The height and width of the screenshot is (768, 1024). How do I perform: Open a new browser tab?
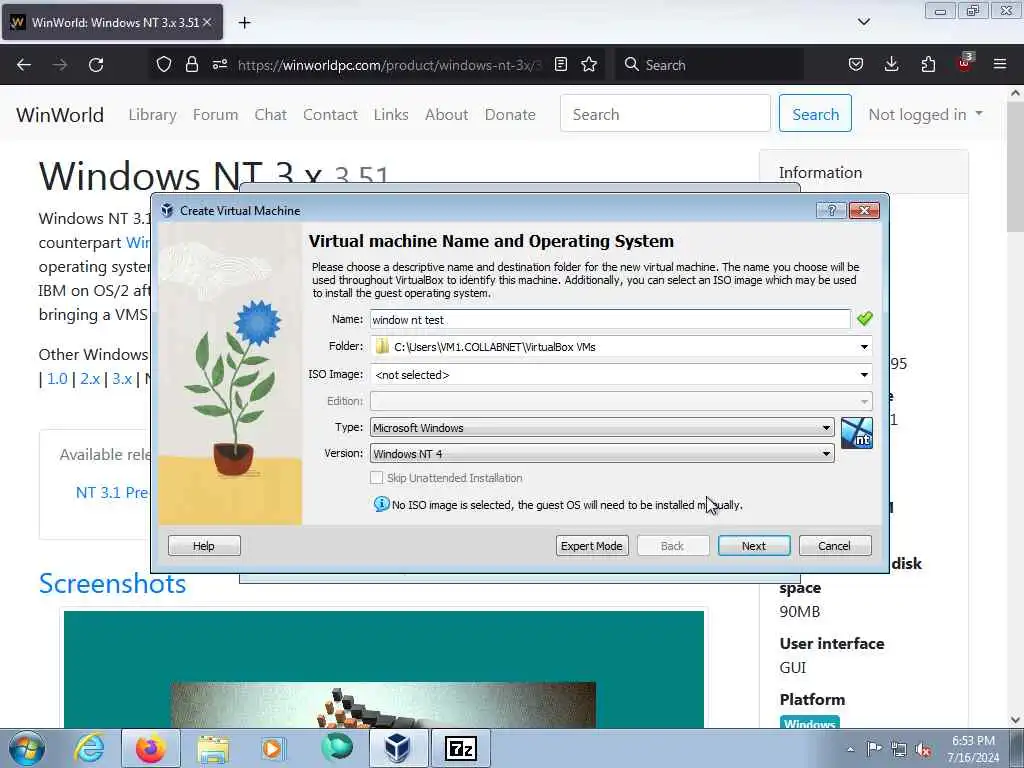pos(244,23)
